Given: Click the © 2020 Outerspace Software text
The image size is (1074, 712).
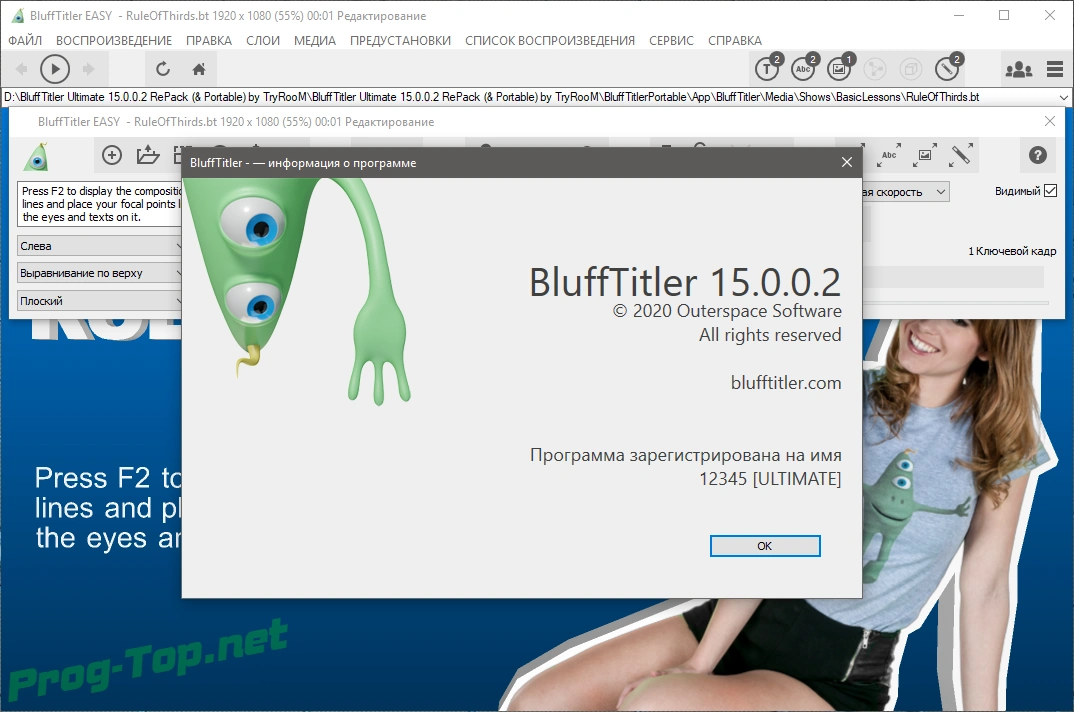Looking at the screenshot, I should (727, 311).
